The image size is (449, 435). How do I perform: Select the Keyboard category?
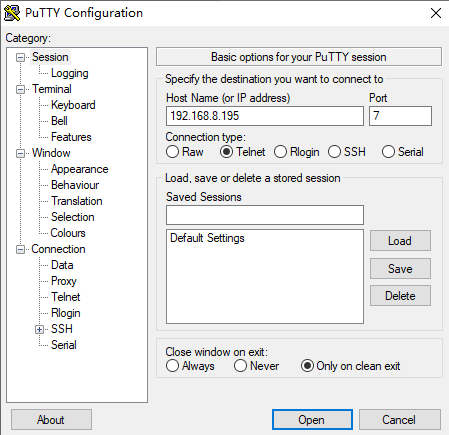(73, 105)
